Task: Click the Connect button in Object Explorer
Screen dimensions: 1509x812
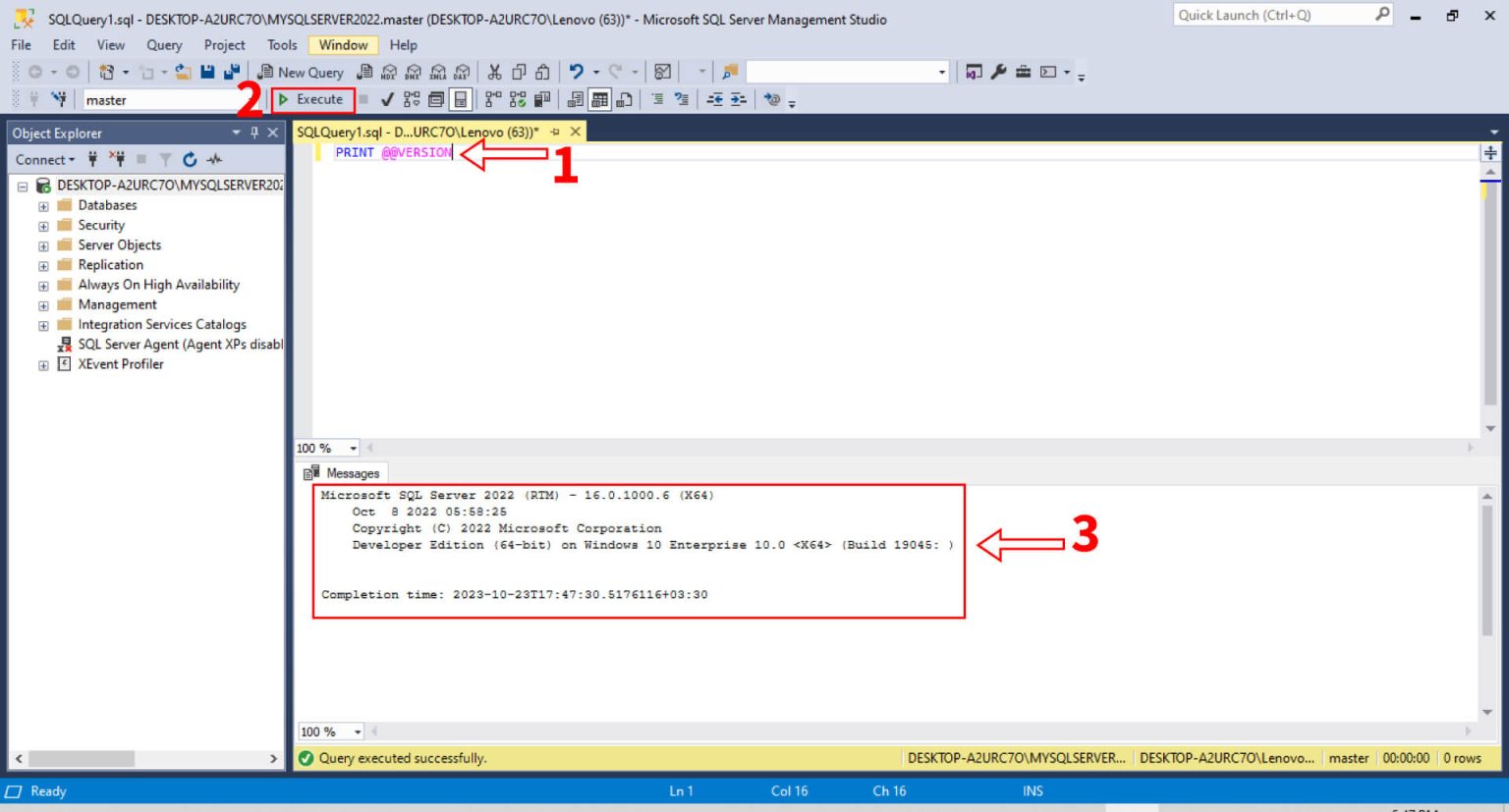Action: (x=43, y=159)
